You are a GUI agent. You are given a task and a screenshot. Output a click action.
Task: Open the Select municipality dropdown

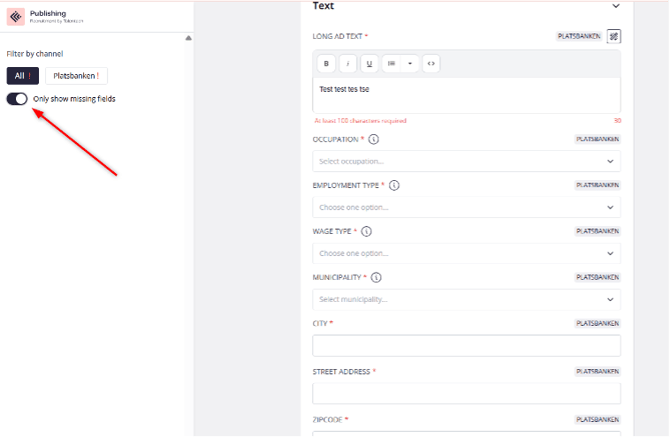466,299
